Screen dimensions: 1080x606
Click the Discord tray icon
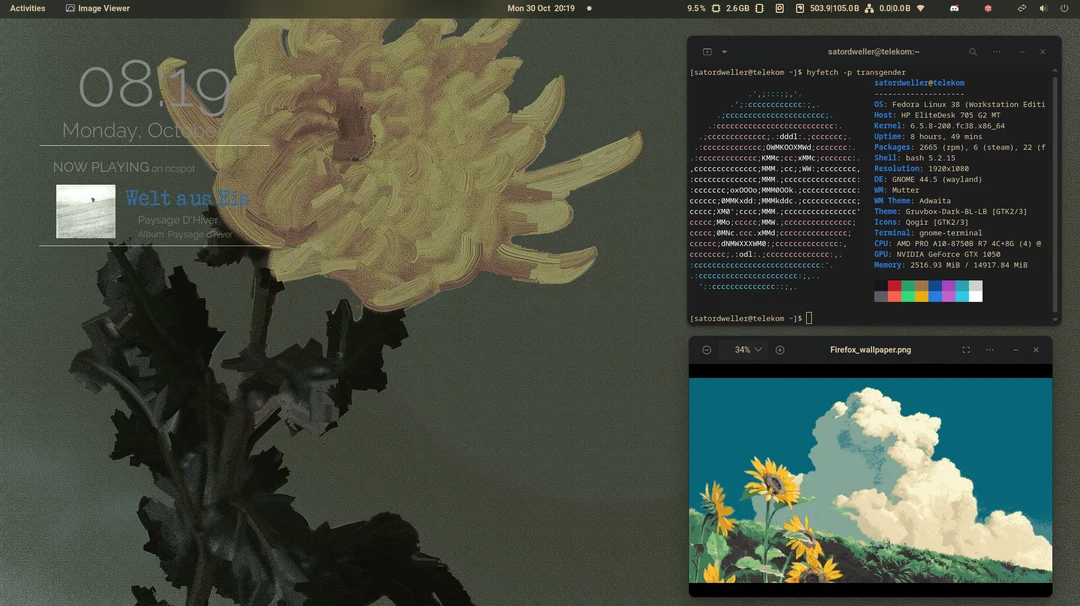pos(955,8)
